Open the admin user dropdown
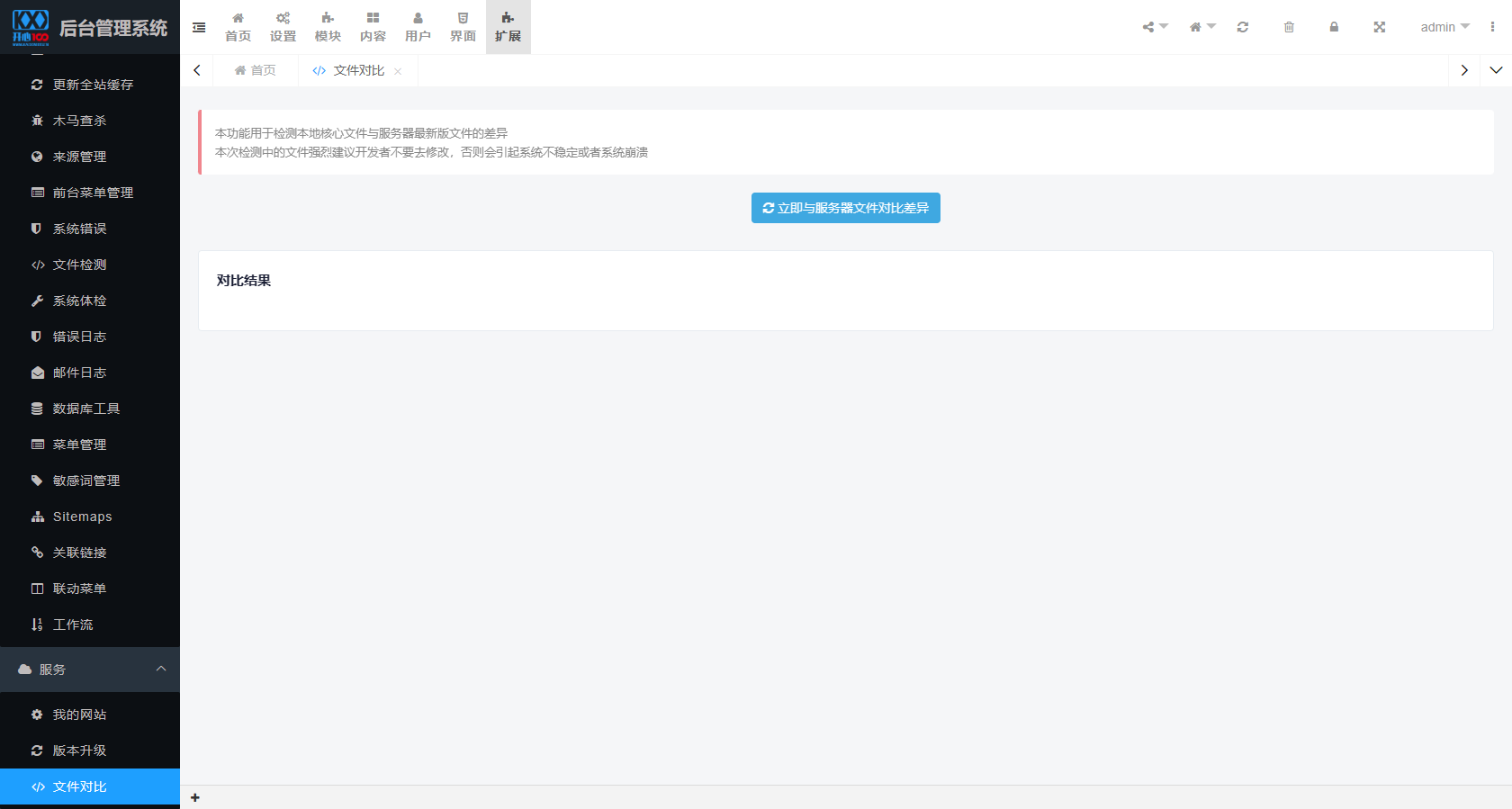The width and height of the screenshot is (1512, 809). click(1444, 27)
